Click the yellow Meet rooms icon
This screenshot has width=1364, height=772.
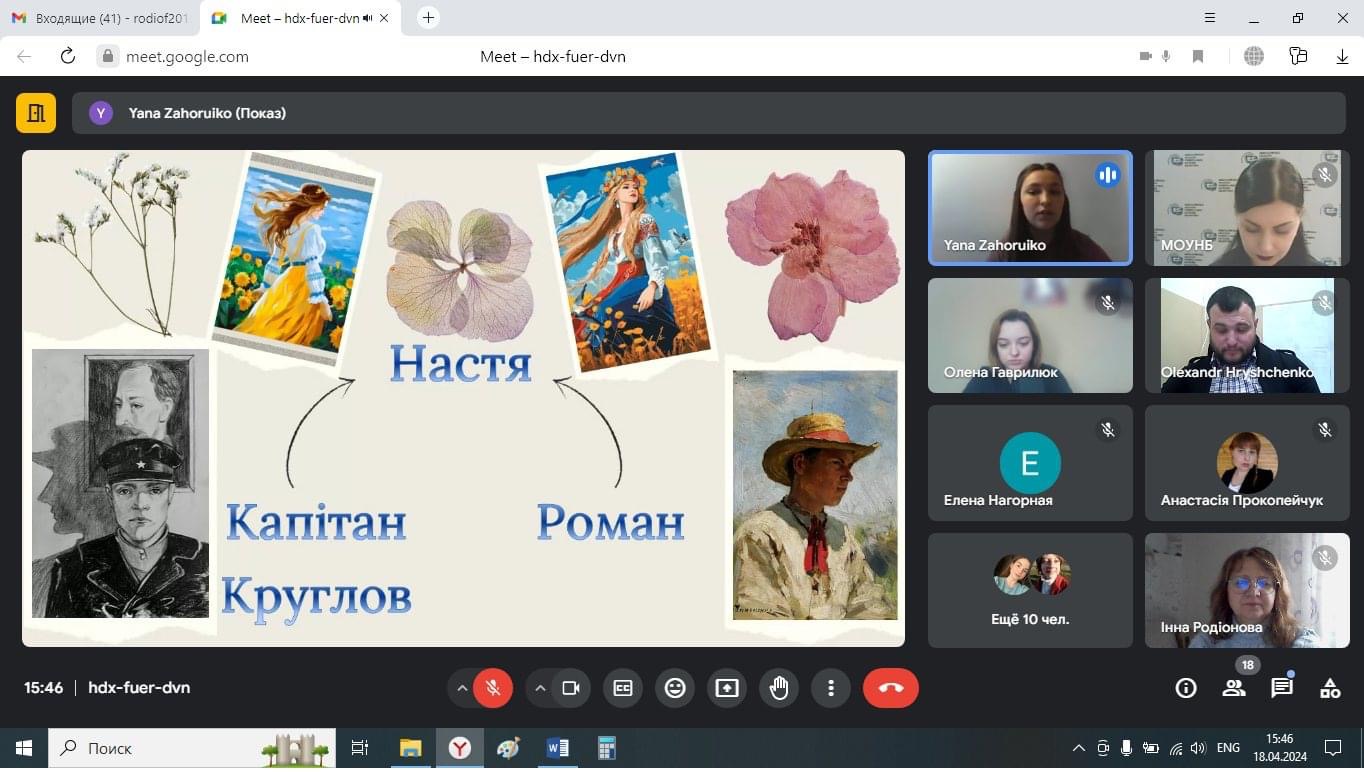coord(36,113)
